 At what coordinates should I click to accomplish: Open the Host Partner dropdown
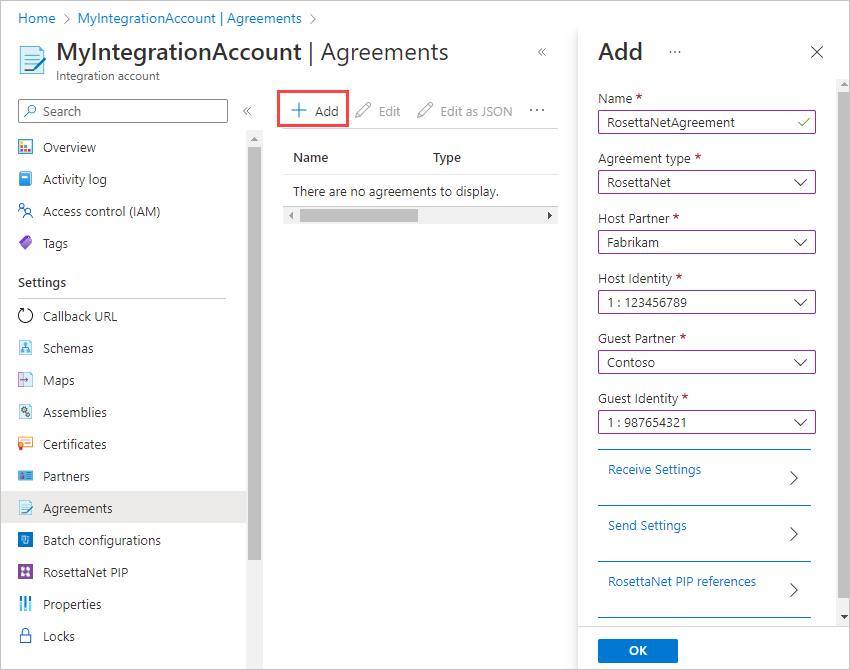706,242
